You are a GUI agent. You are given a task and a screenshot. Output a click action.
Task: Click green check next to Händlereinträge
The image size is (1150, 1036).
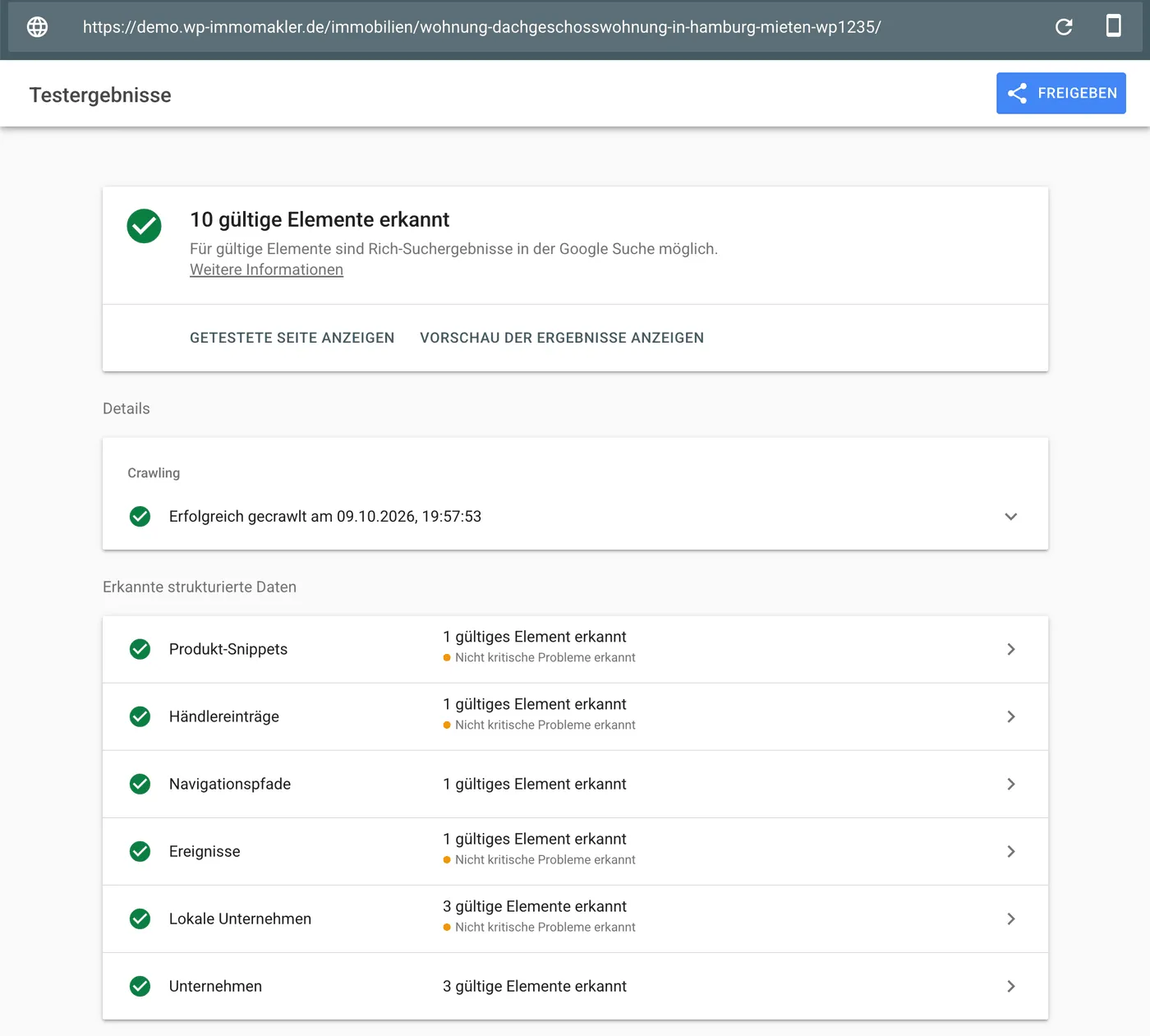coord(140,716)
